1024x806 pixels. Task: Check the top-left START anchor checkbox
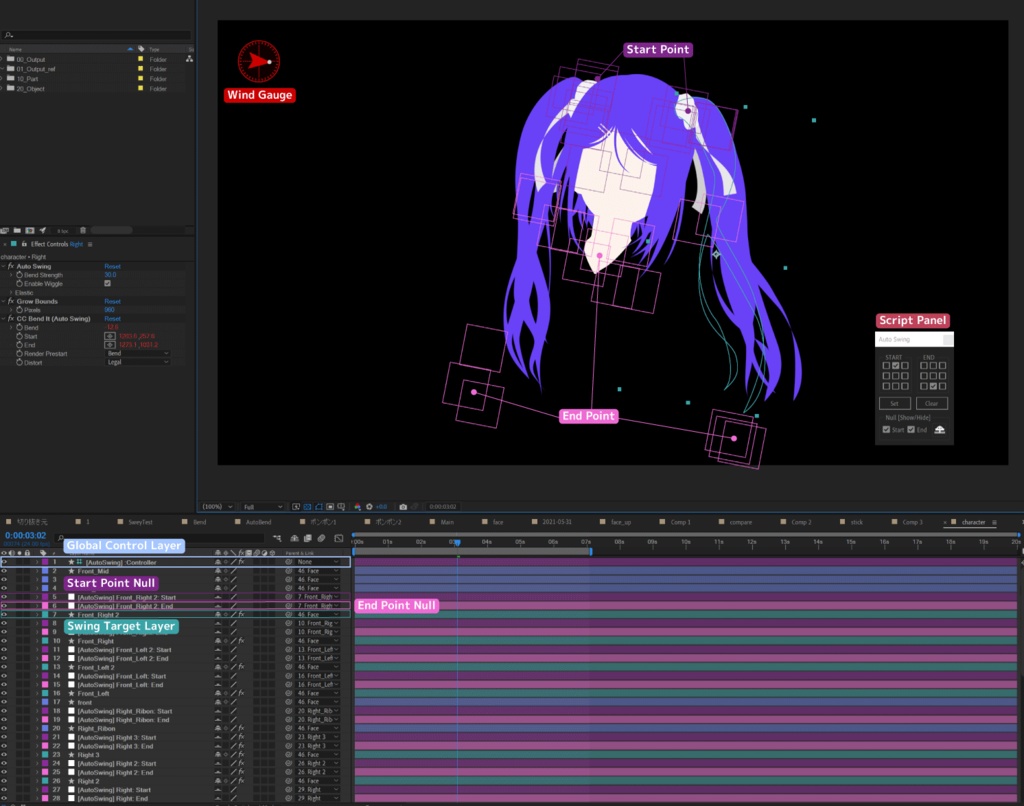886,366
